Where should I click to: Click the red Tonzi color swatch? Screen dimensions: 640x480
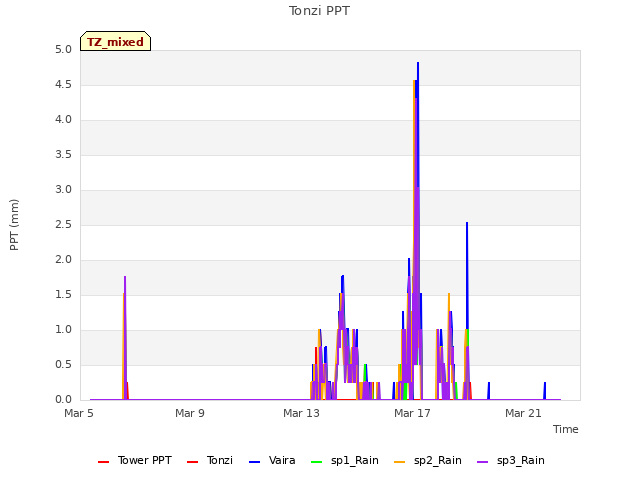192,462
